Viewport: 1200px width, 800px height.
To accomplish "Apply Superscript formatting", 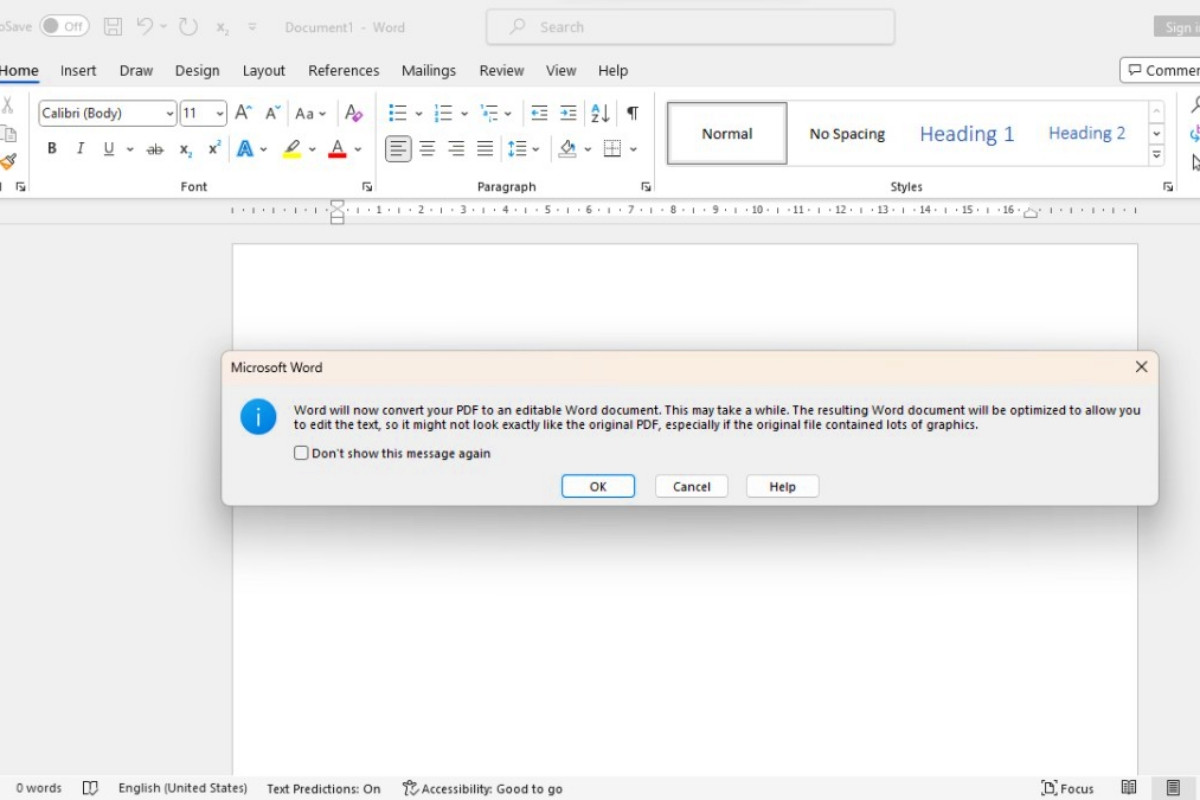I will 214,149.
